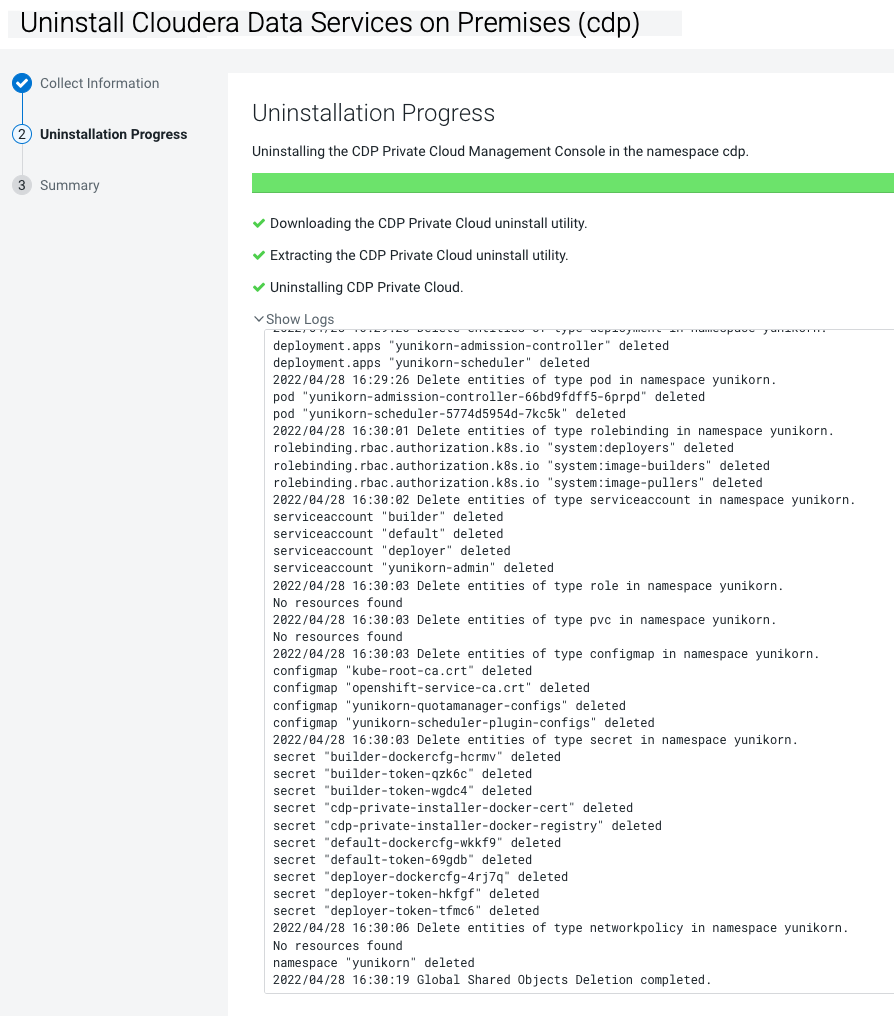Click the Show Logs label text
The image size is (894, 1016).
tap(300, 320)
